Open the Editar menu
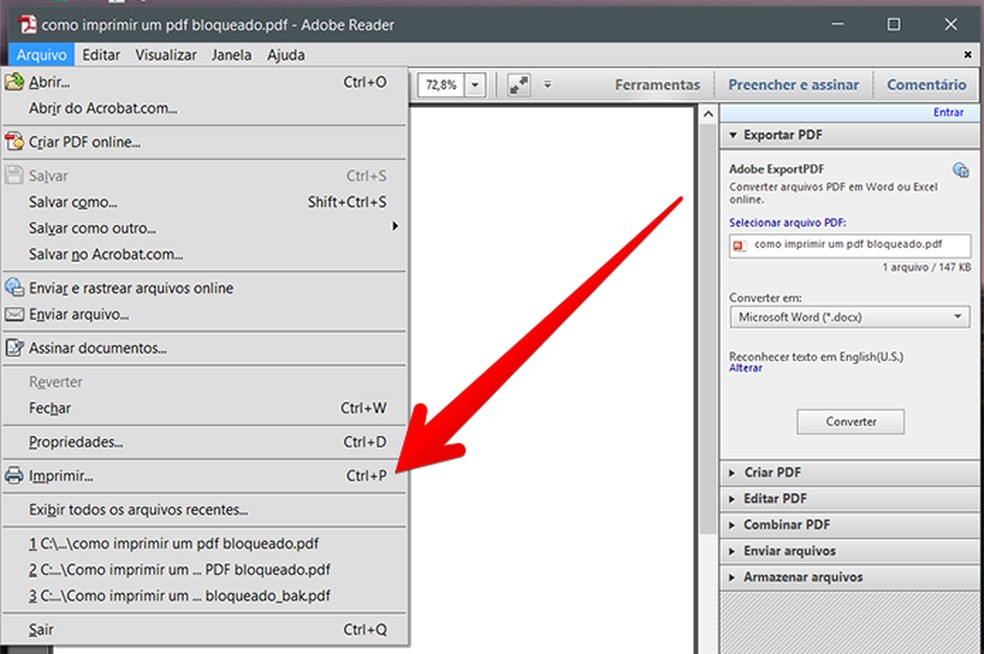The image size is (984, 654). point(102,55)
